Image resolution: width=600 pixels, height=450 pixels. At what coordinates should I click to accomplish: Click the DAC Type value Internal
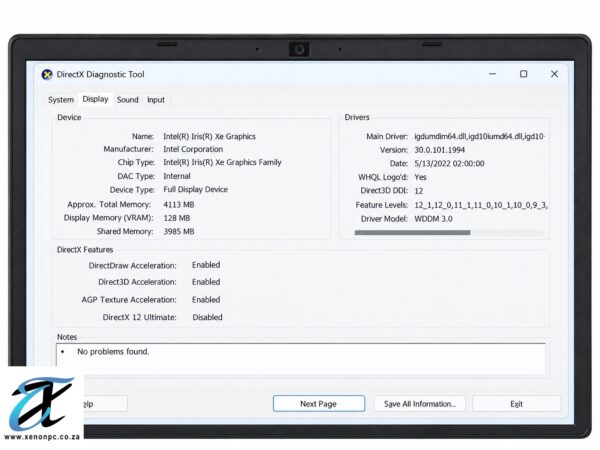177,176
